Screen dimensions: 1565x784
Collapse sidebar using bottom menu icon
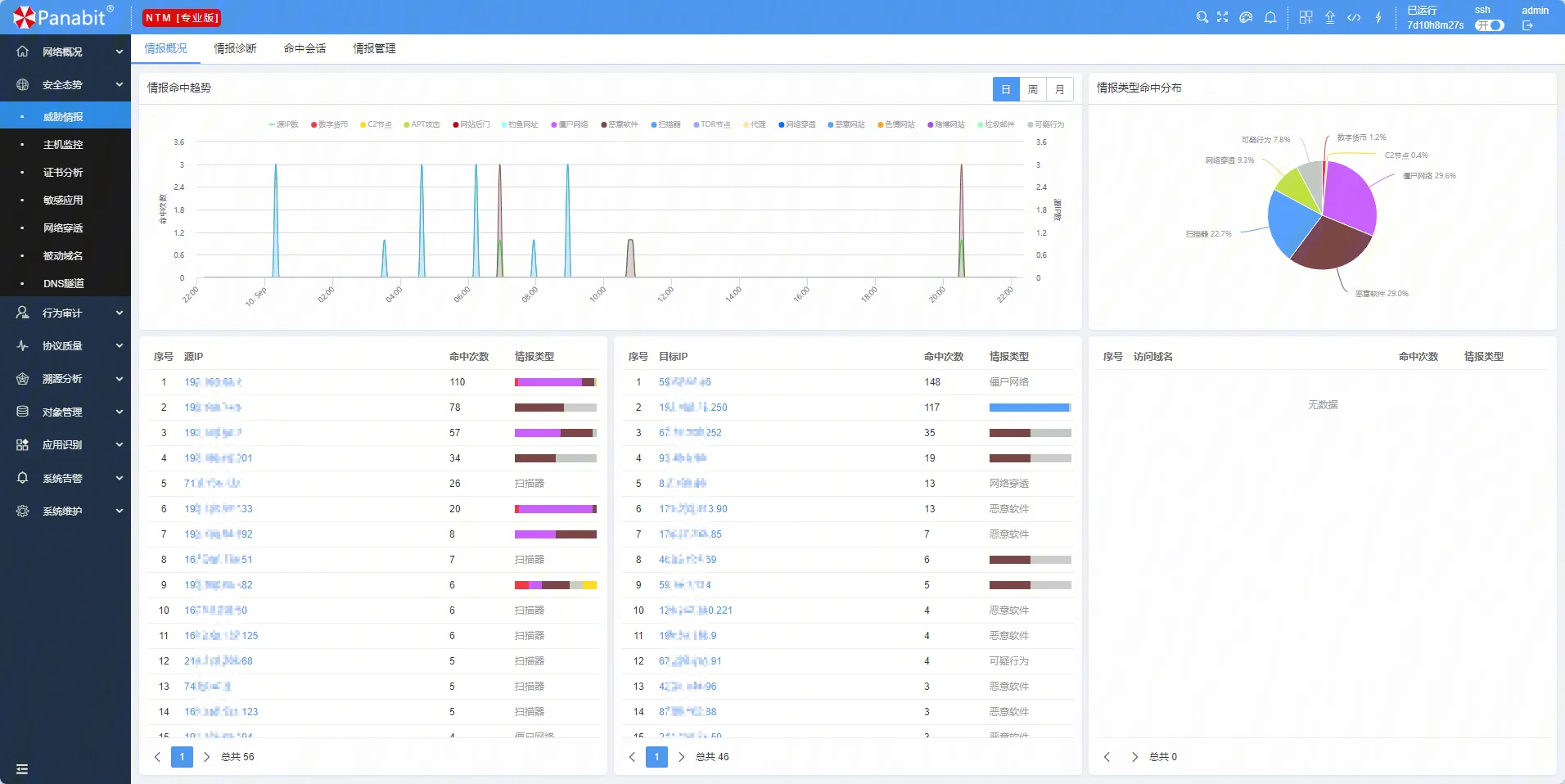click(x=22, y=768)
